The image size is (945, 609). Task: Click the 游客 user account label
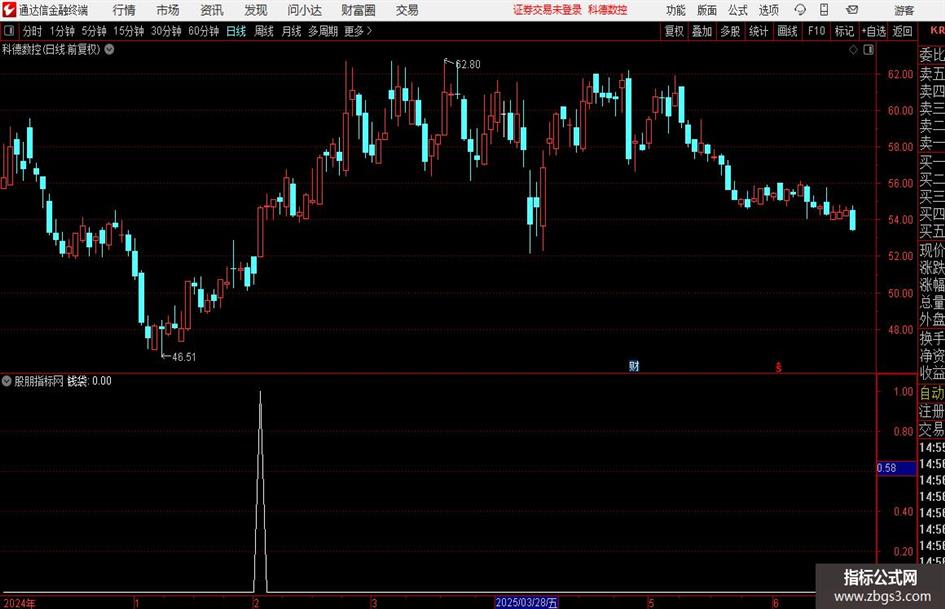pos(903,10)
